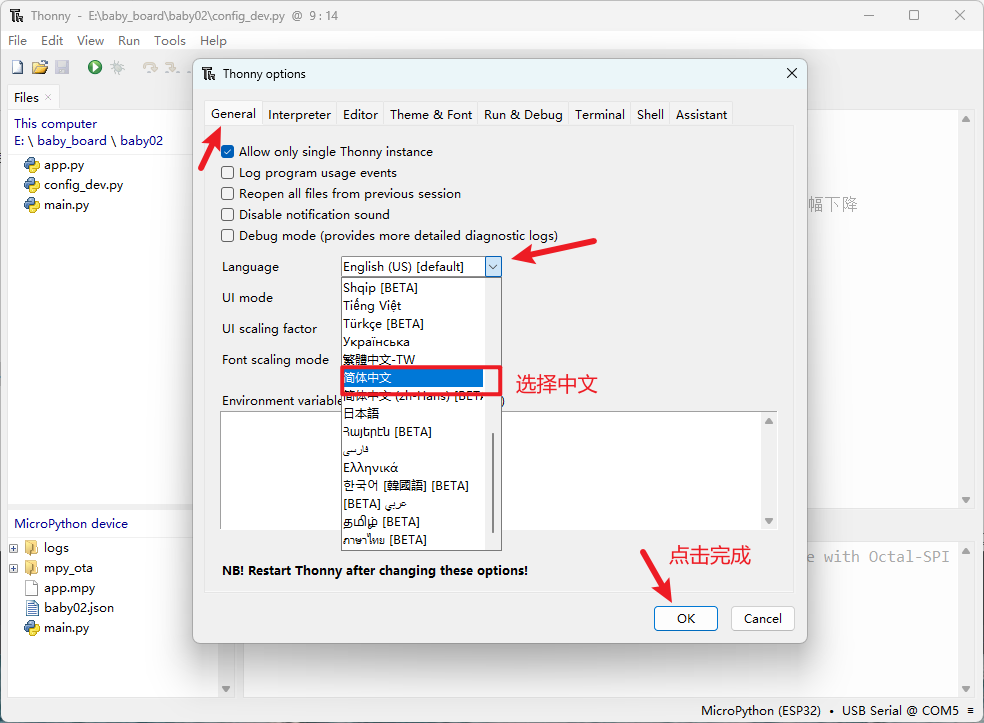Click baby_board in the file path

72,141
